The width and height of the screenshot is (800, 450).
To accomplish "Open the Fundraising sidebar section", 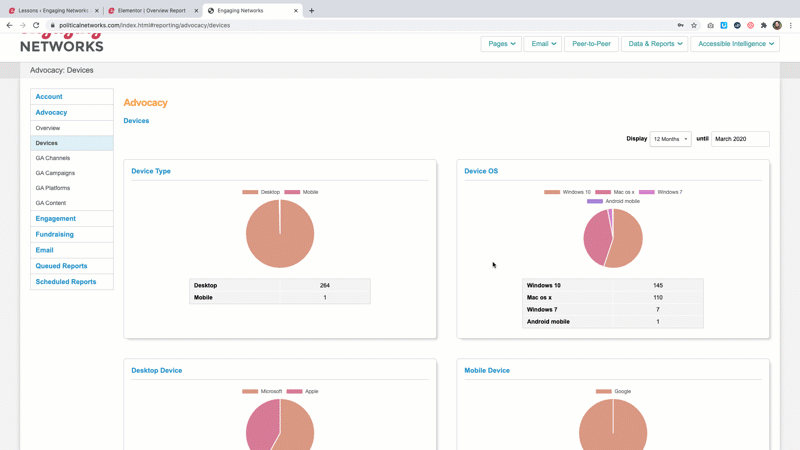I will coord(54,234).
